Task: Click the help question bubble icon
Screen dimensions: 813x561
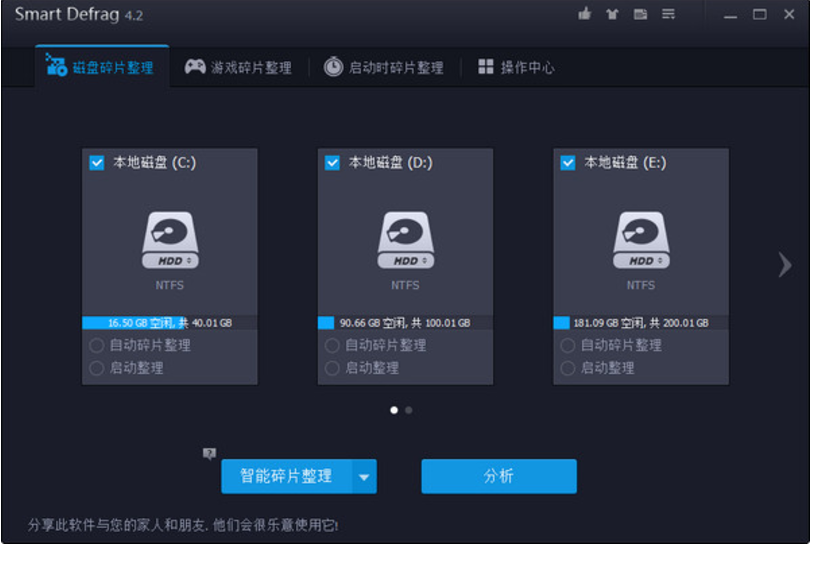Action: pos(209,454)
